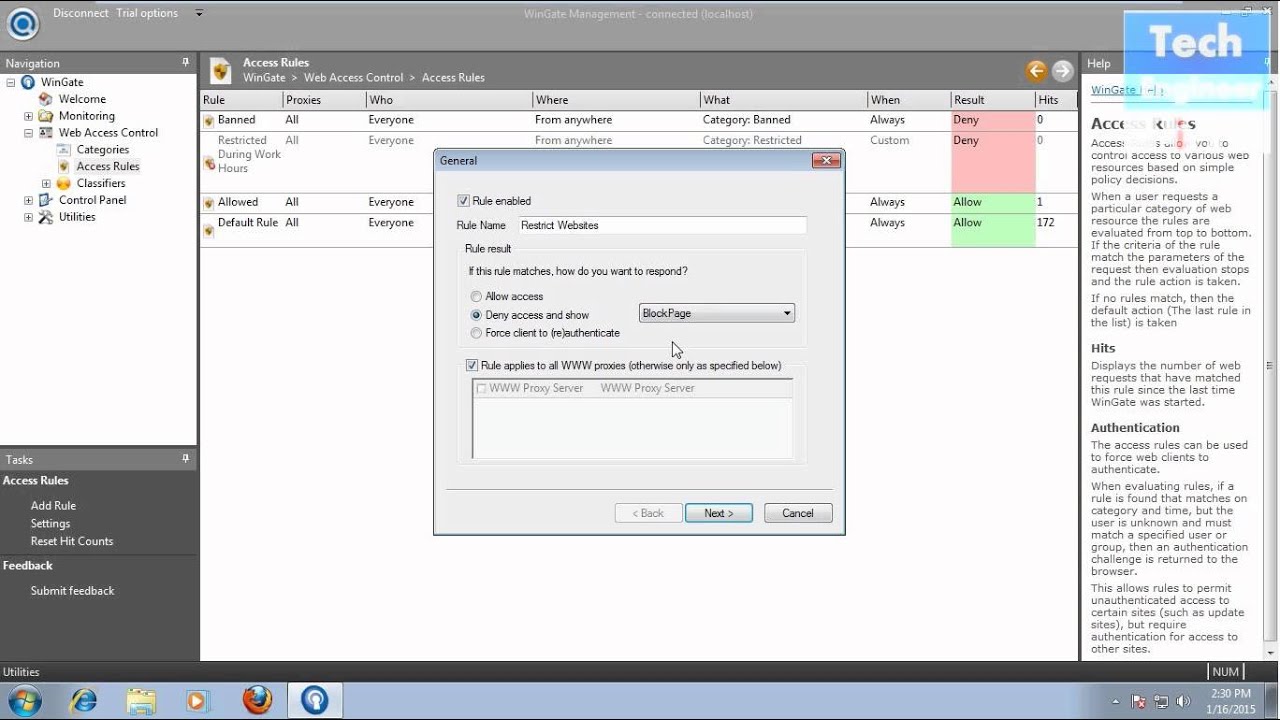This screenshot has width=1280, height=720.
Task: Open Windows Explorer from taskbar
Action: coord(141,700)
